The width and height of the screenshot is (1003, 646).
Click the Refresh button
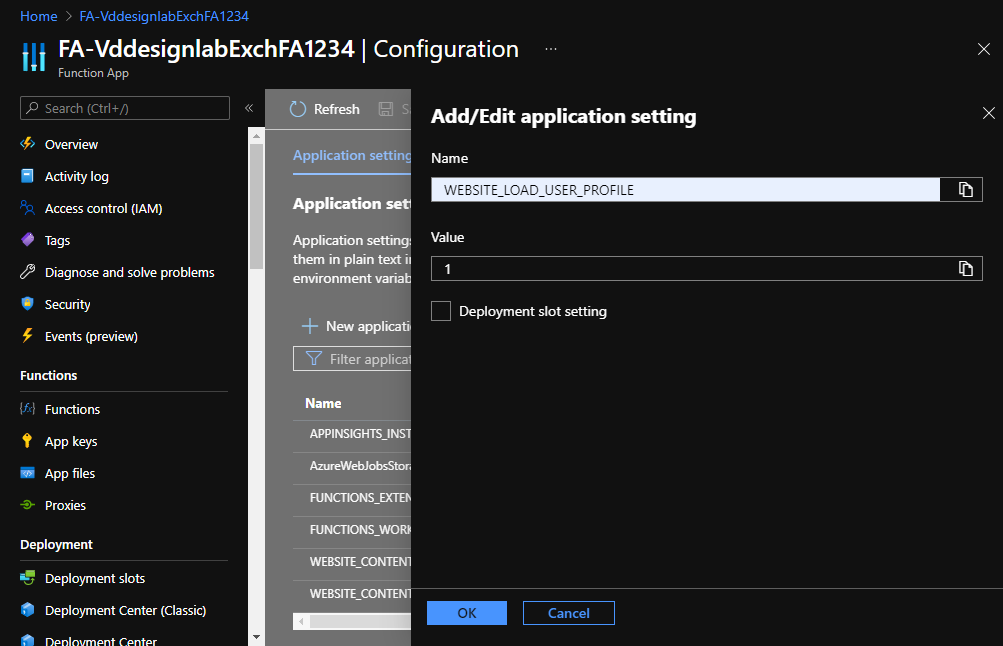coord(325,109)
